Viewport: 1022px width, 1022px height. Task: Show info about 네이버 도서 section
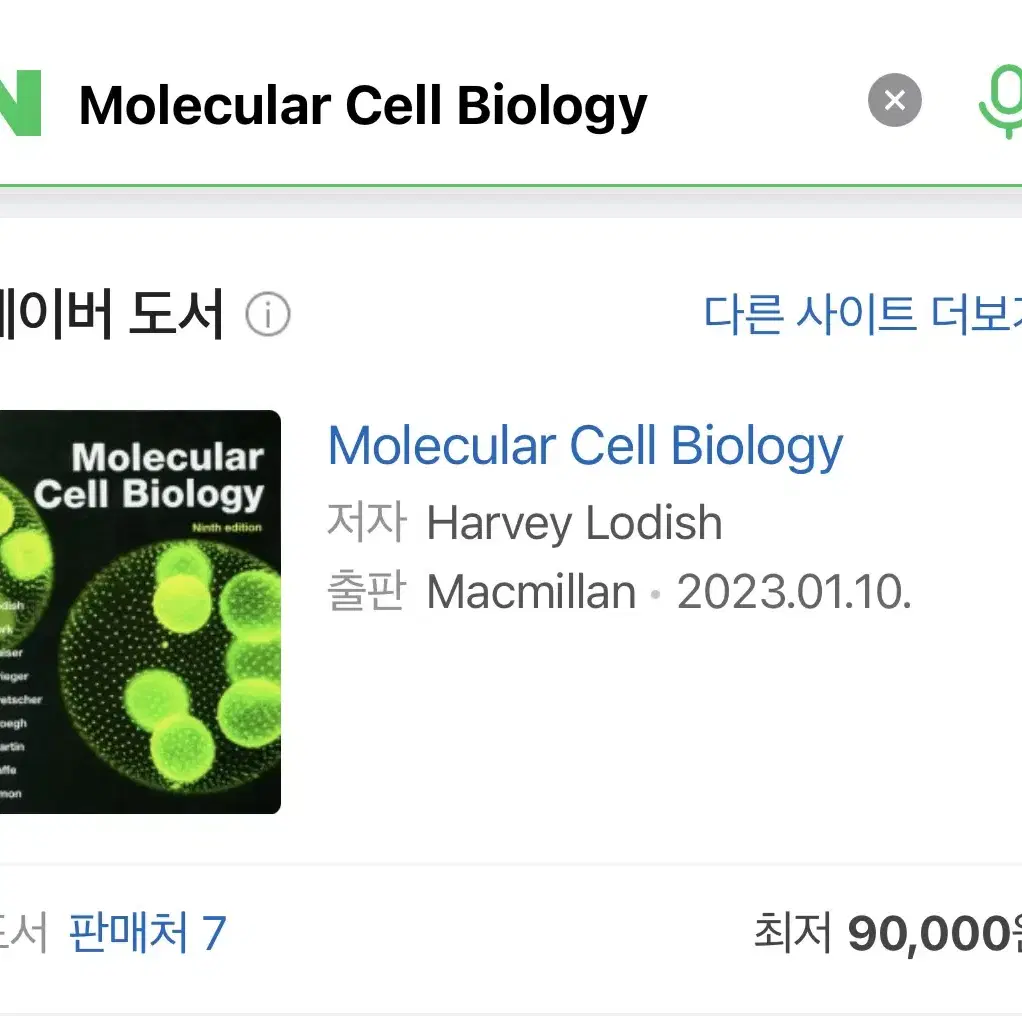click(268, 315)
